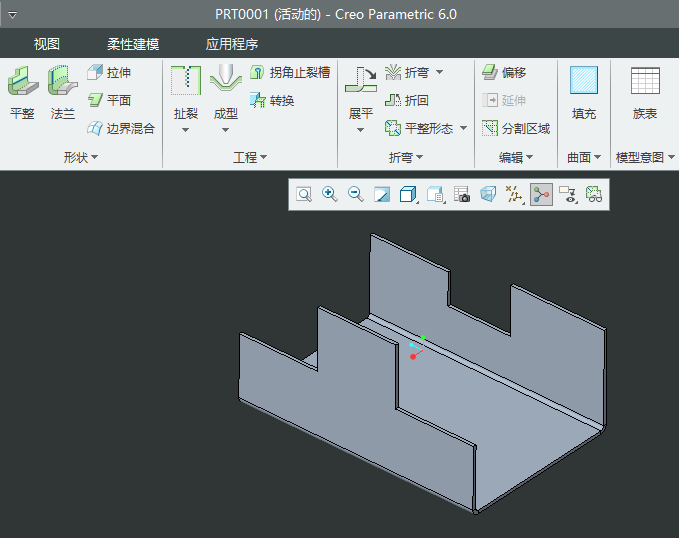Select the 法兰 flange tool
The width and height of the screenshot is (679, 538).
tap(63, 92)
